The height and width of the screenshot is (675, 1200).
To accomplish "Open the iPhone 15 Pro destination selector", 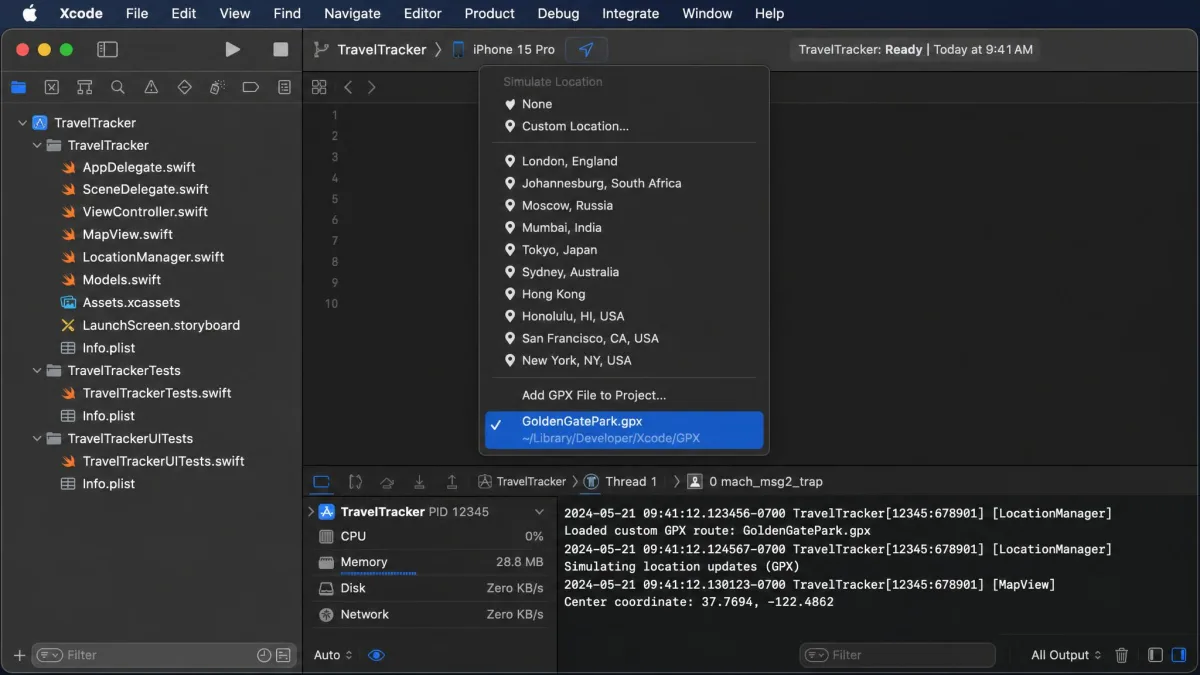I will 504,49.
